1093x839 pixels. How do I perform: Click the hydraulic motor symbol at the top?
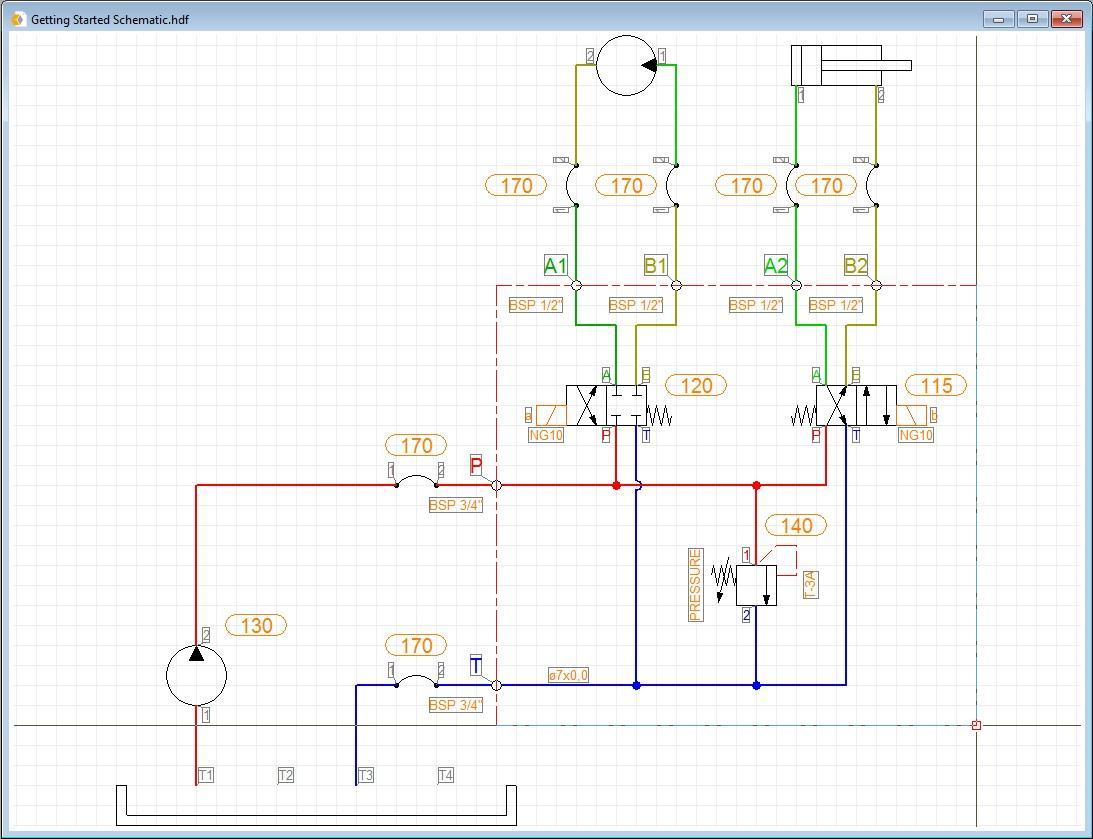[x=626, y=64]
